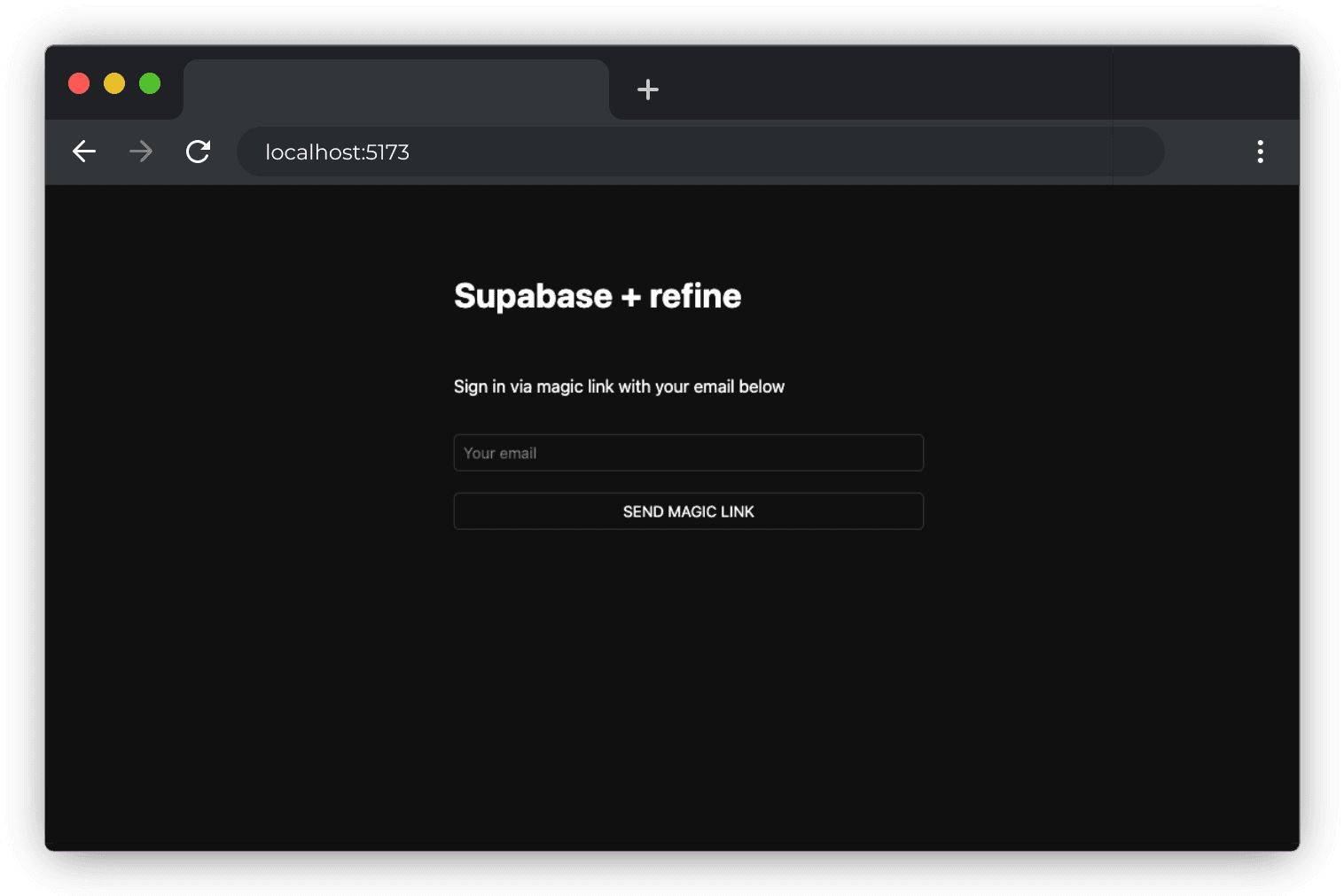
Task: Click the words 'your email below' in the description
Action: point(719,386)
